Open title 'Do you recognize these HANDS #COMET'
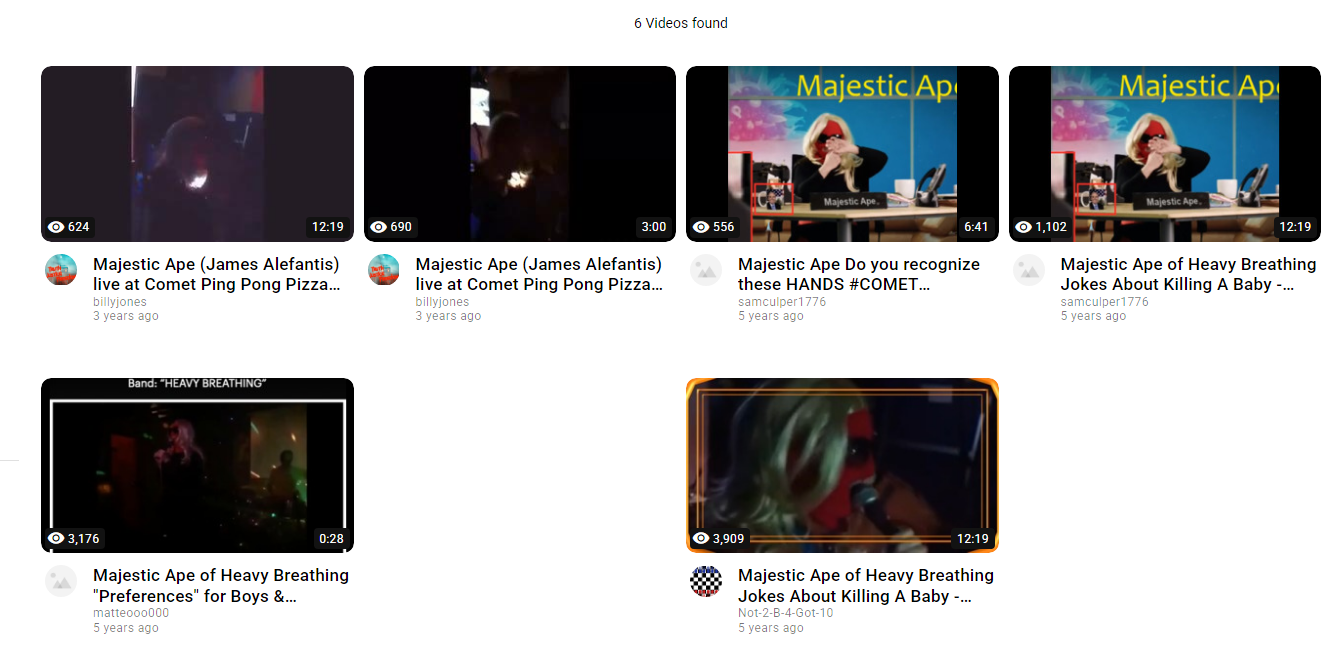 (859, 274)
